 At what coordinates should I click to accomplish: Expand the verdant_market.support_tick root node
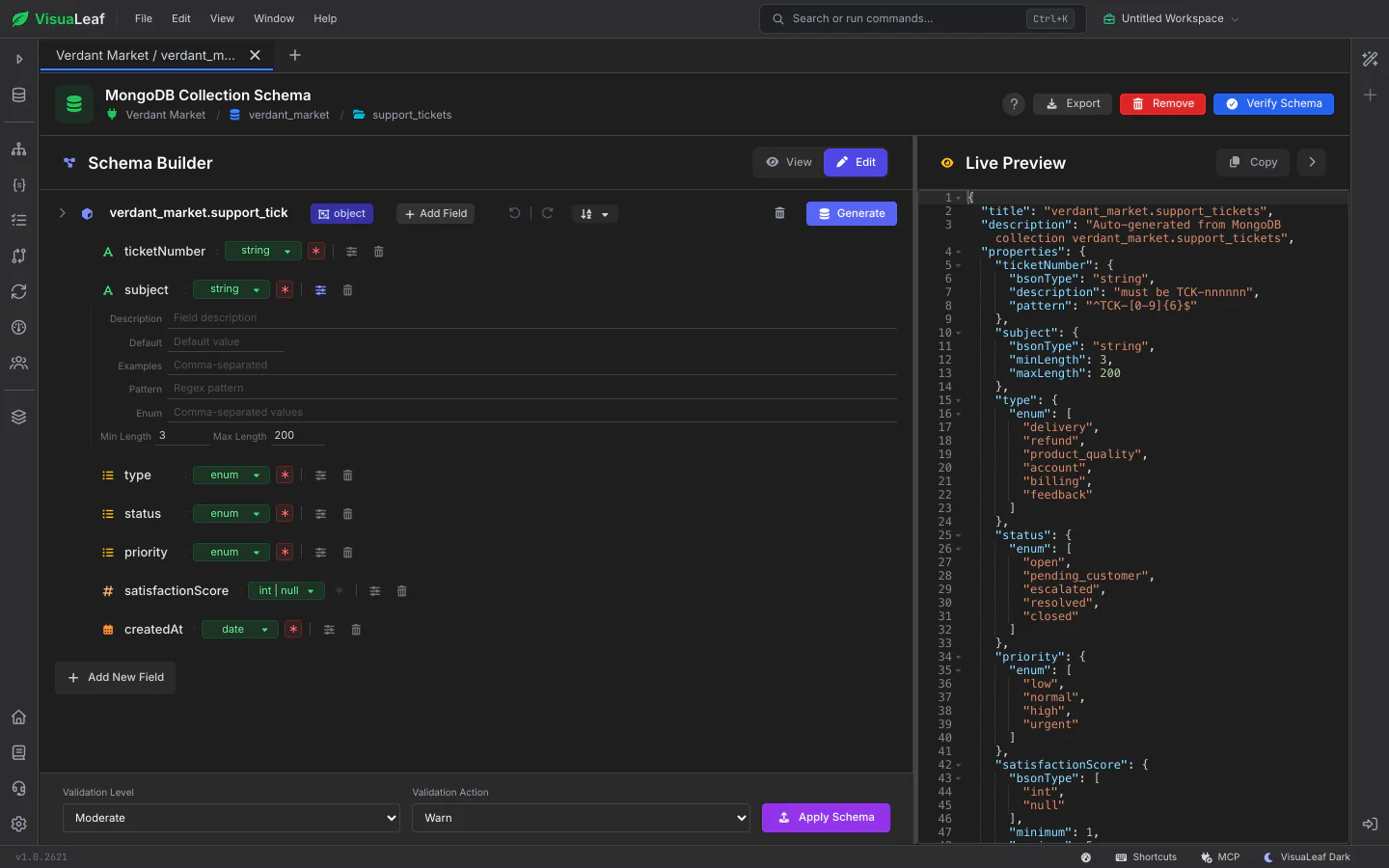click(x=63, y=213)
